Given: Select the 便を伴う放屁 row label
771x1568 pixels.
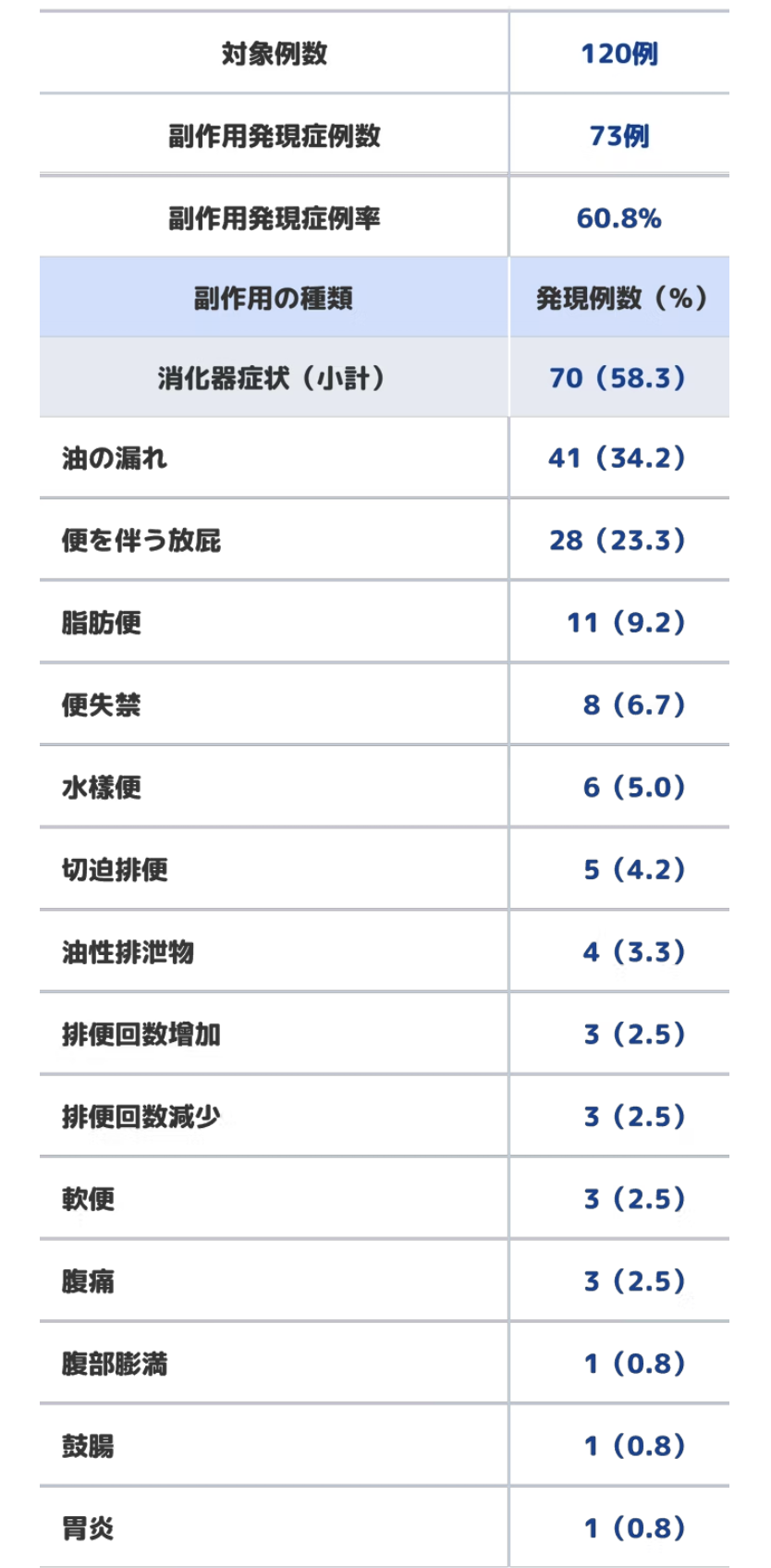Looking at the screenshot, I should 141,541.
